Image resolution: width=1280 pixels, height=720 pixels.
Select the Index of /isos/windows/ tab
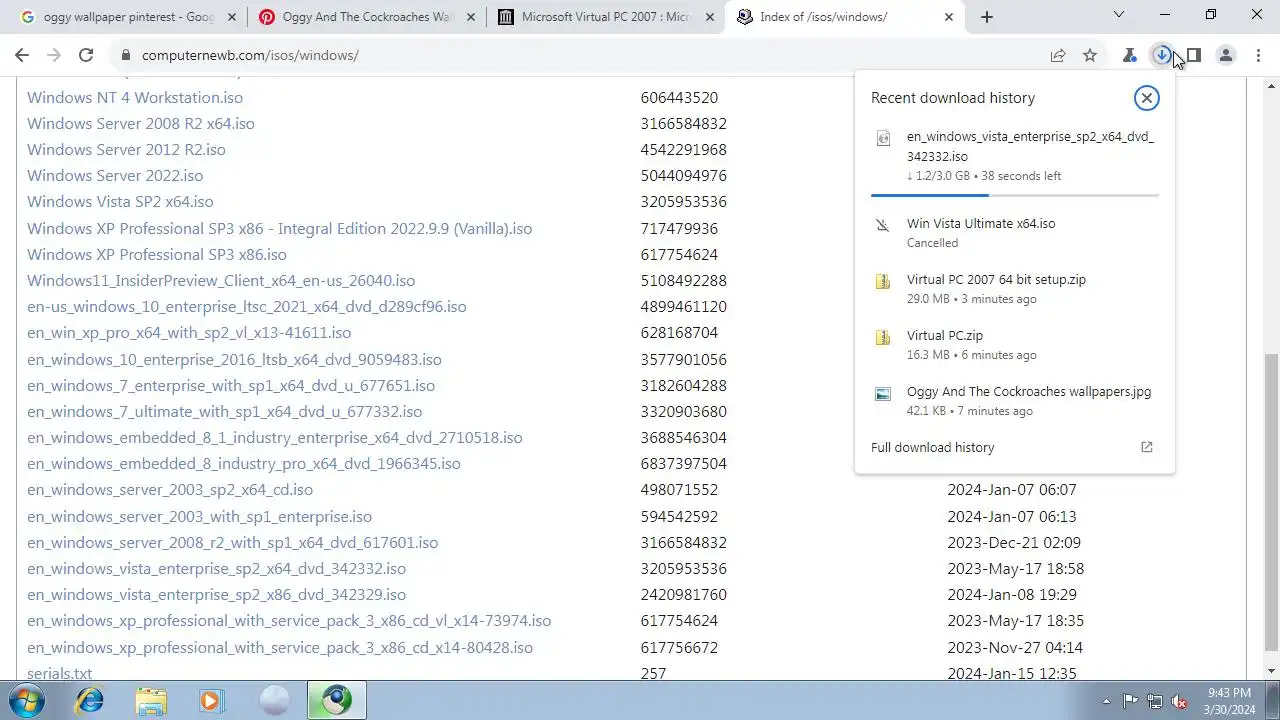point(845,17)
